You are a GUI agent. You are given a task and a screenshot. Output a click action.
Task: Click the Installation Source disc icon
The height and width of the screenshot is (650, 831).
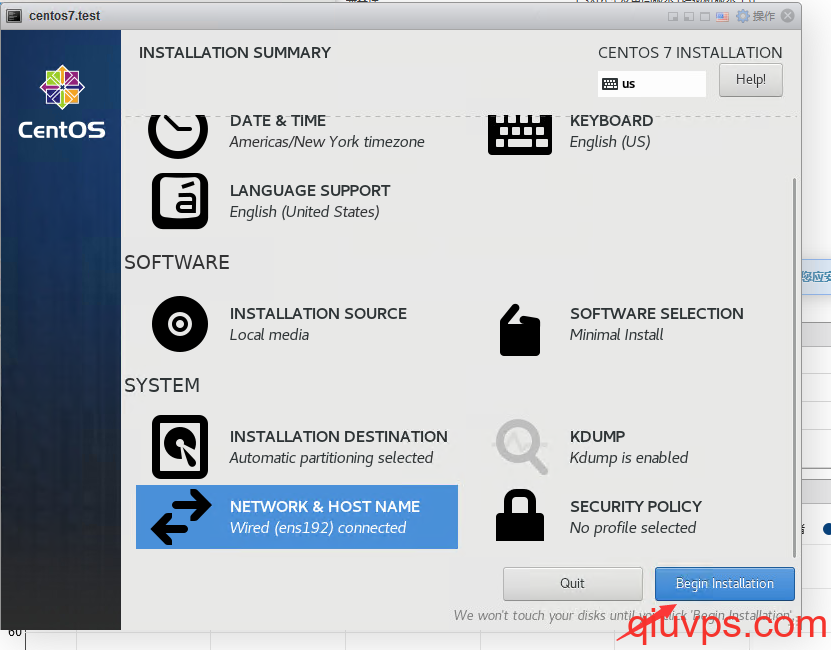coord(180,324)
